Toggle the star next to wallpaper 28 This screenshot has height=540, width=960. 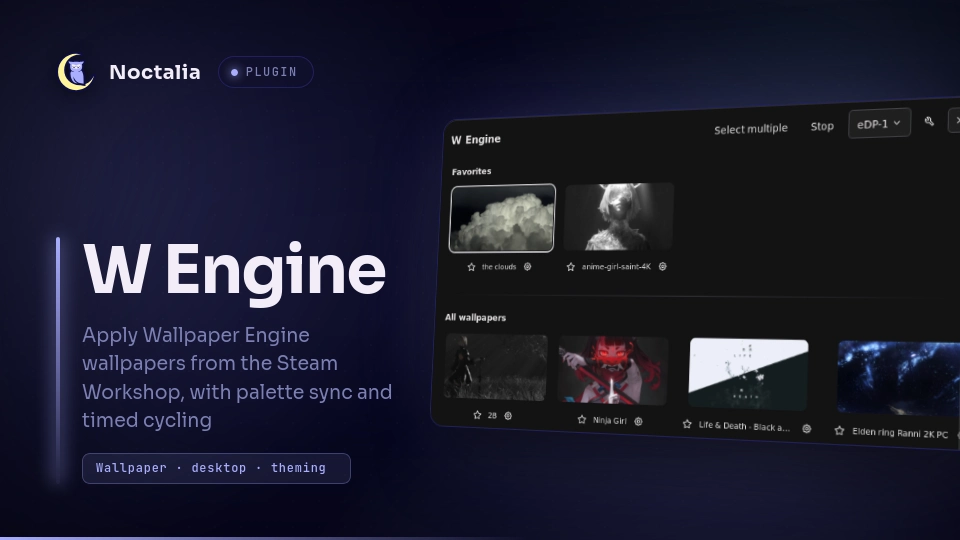[478, 414]
